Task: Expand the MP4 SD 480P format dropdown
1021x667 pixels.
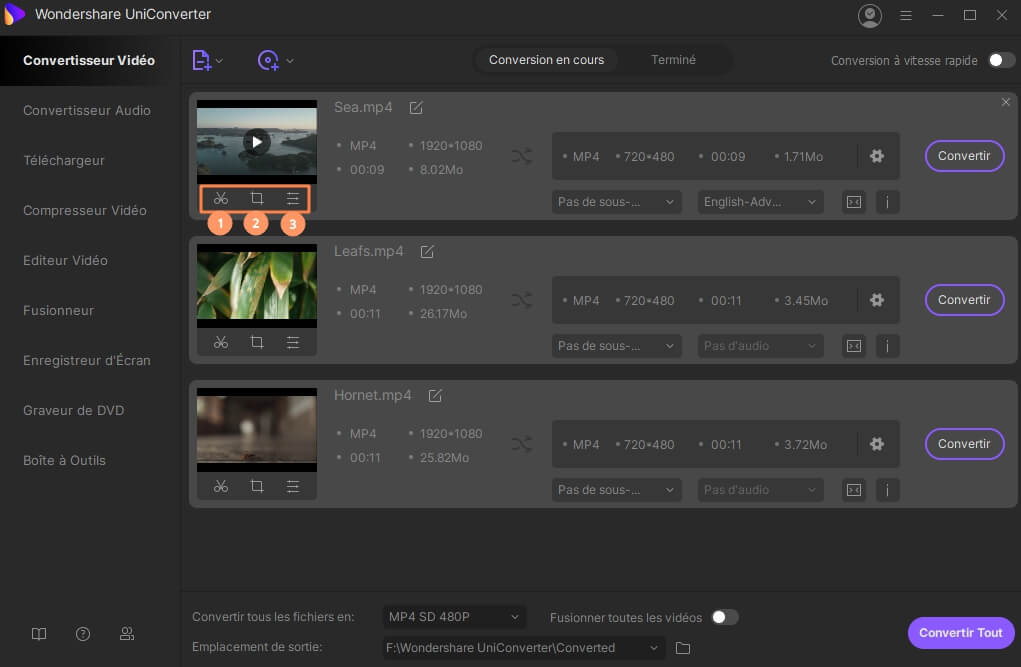Action: (454, 617)
